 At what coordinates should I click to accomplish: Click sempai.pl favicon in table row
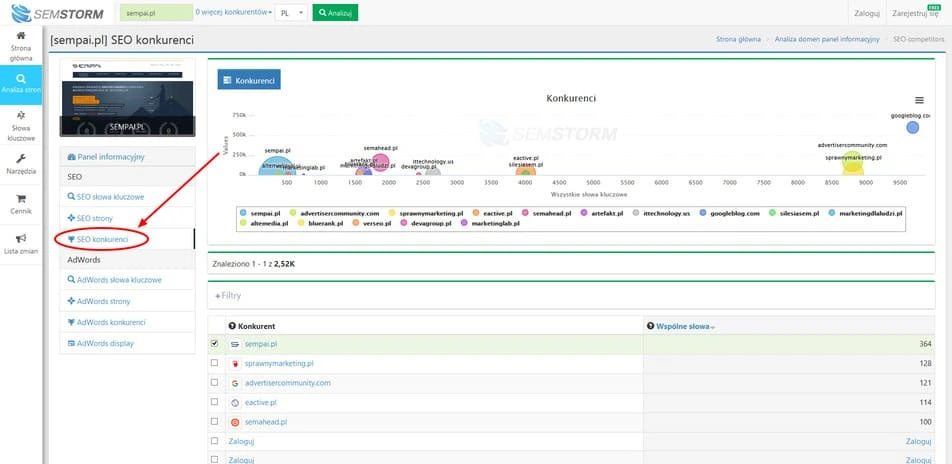(x=236, y=344)
